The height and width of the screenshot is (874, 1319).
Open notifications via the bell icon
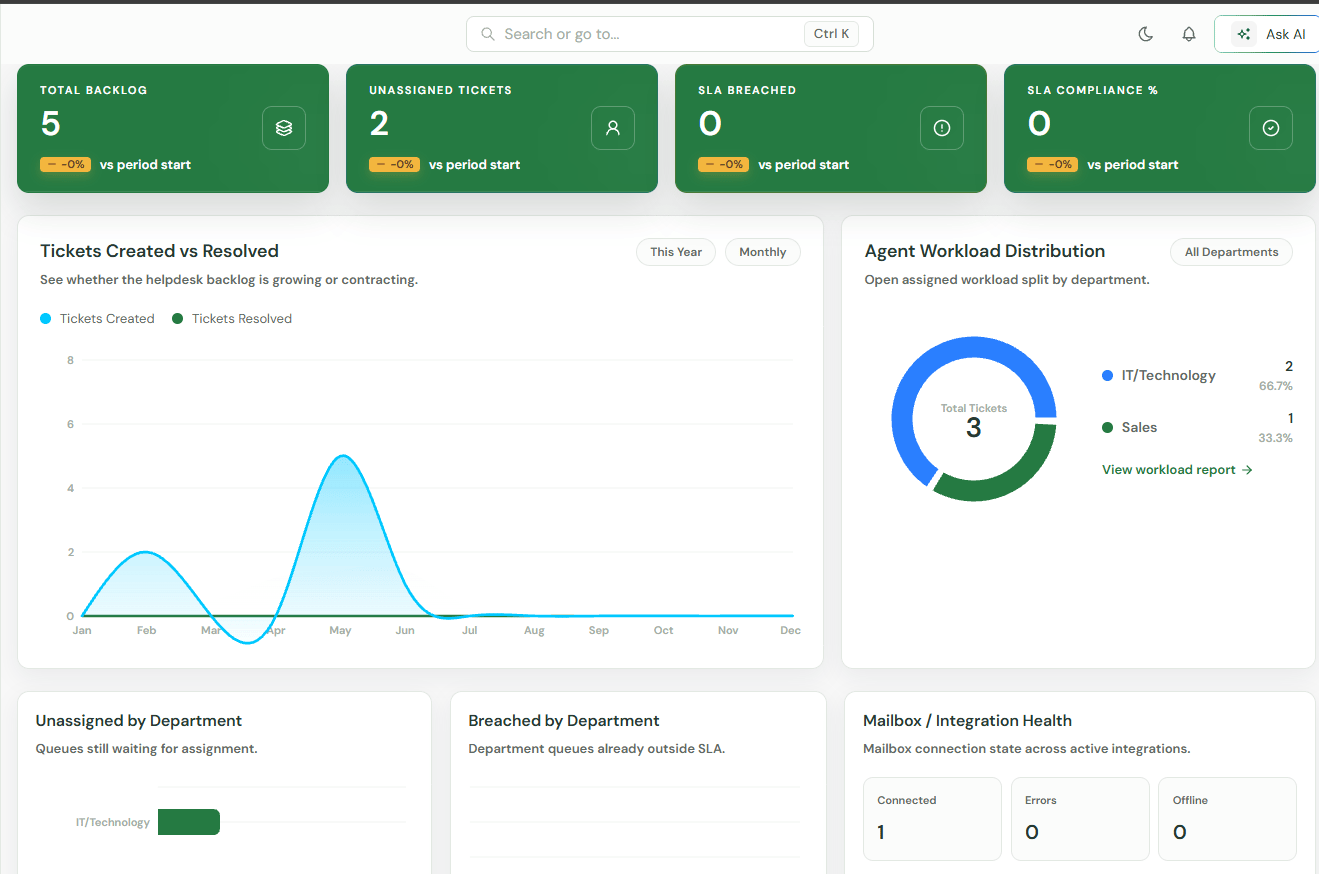(x=1189, y=34)
